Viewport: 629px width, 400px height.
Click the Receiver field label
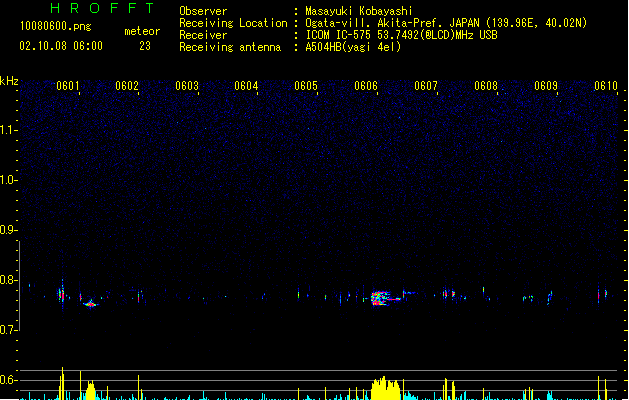coord(203,35)
